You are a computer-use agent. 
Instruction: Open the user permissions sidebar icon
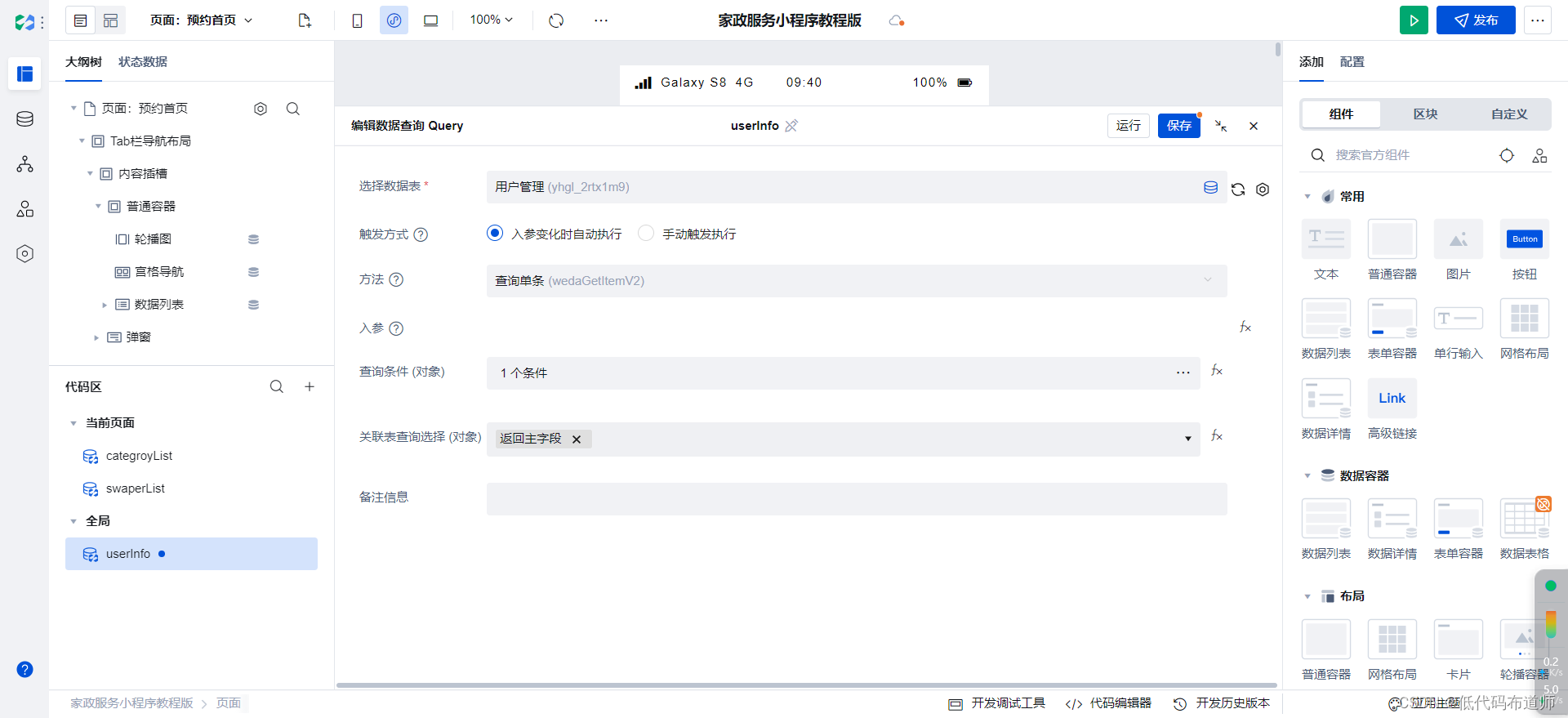point(24,209)
